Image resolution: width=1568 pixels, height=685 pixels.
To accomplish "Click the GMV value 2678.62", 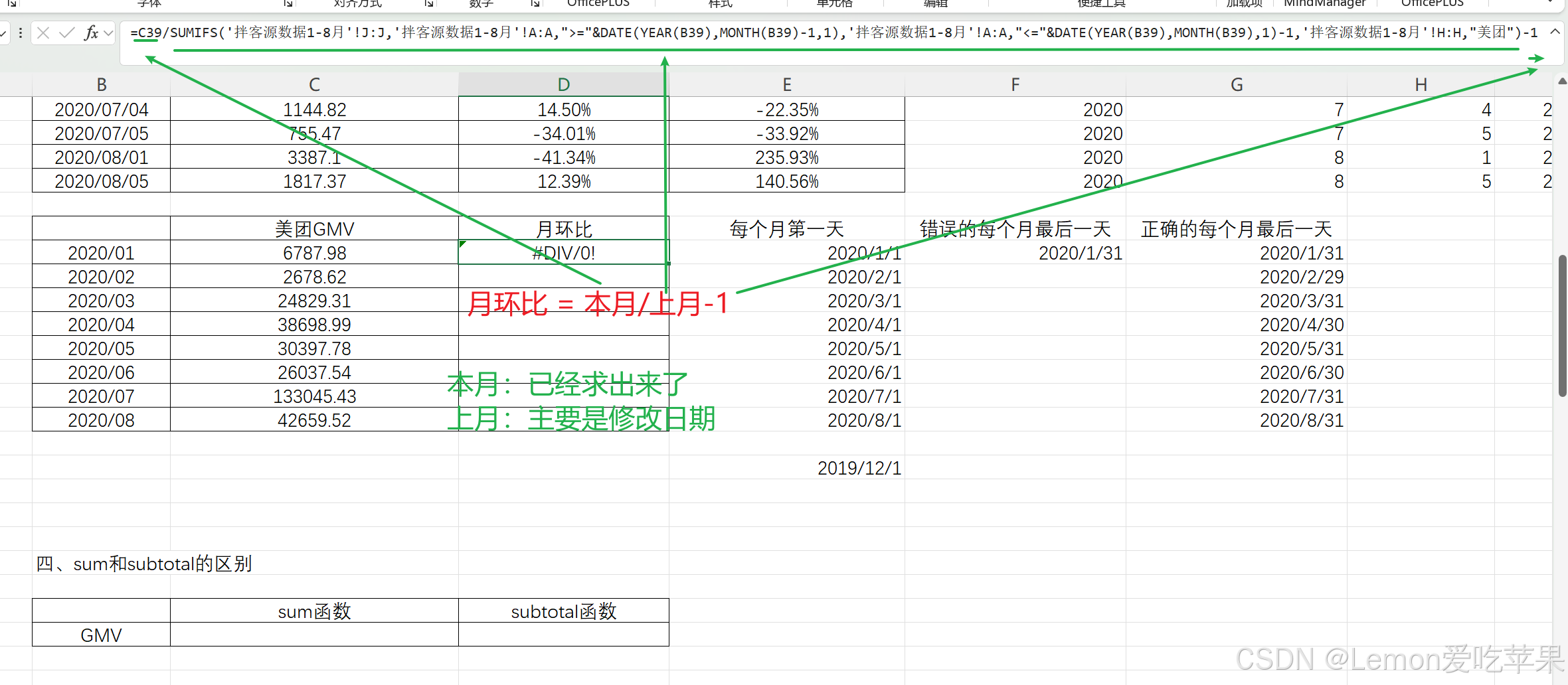I will point(314,276).
